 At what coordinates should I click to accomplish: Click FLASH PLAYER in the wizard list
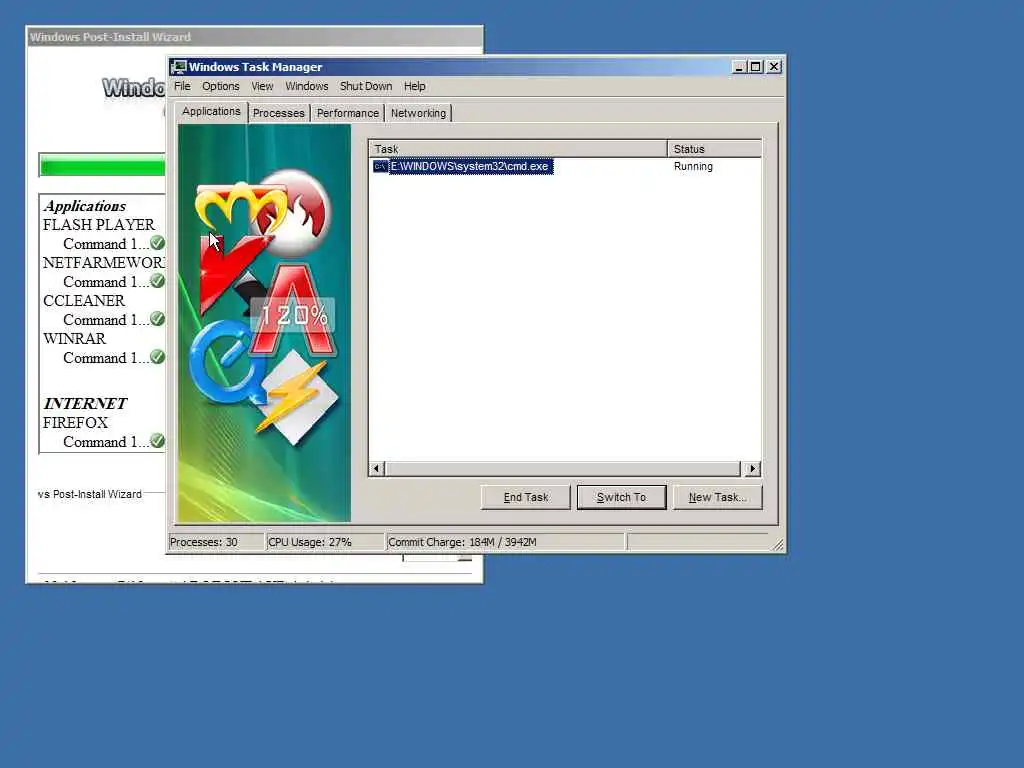[99, 225]
